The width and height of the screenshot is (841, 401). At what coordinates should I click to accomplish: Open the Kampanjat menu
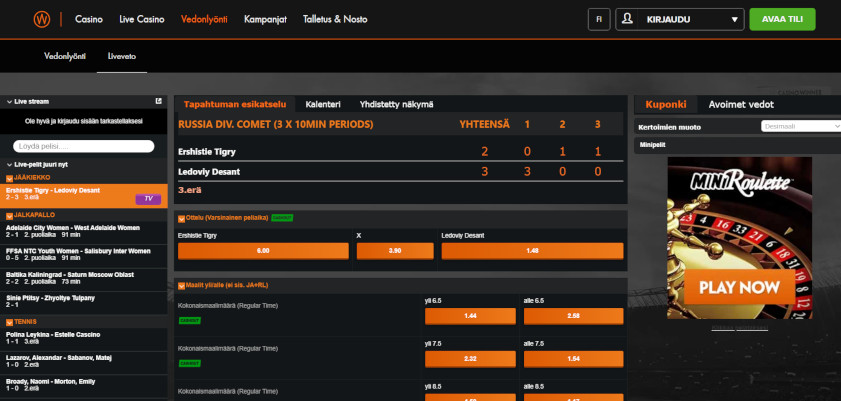pyautogui.click(x=265, y=19)
